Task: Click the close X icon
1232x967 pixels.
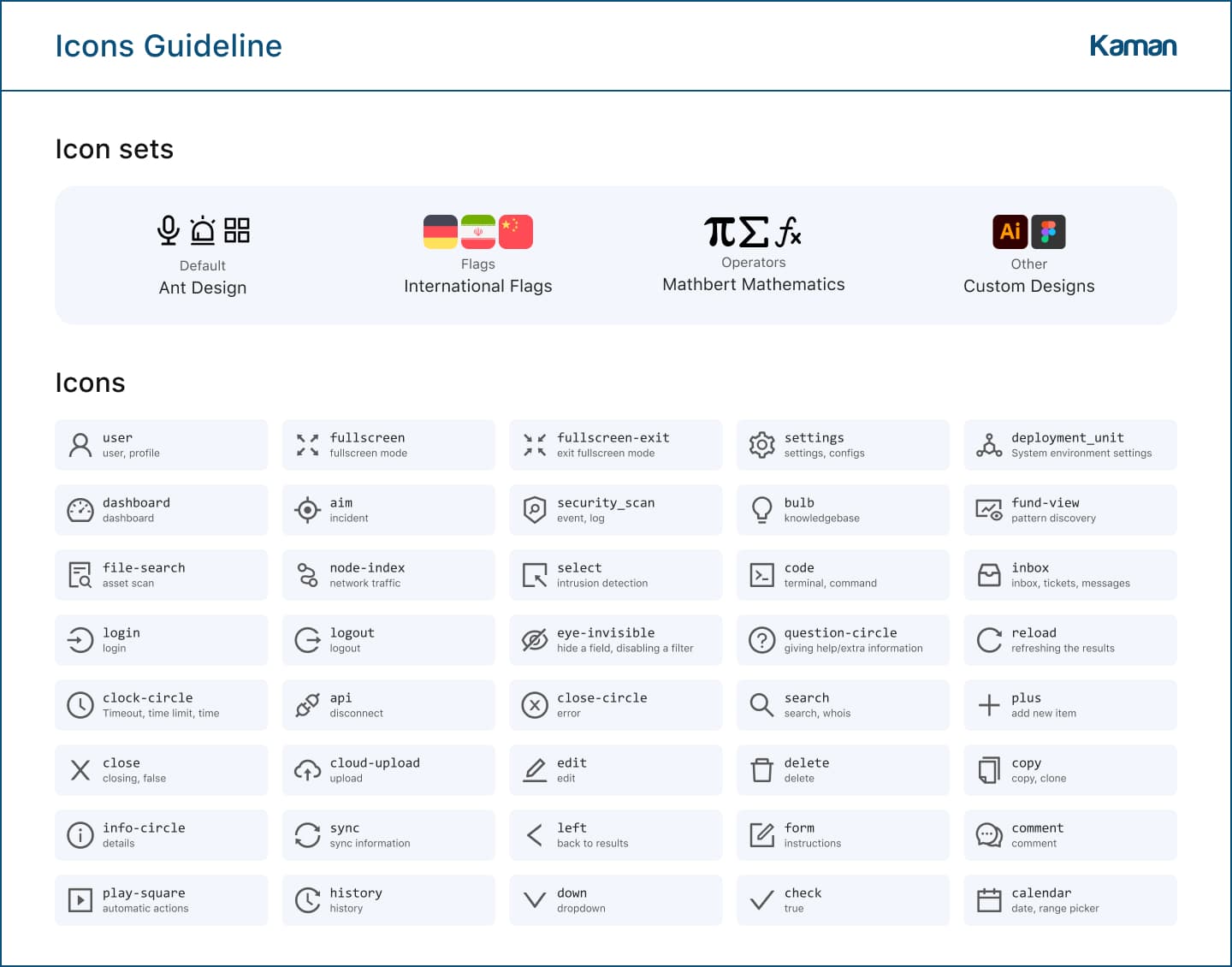Action: [80, 770]
